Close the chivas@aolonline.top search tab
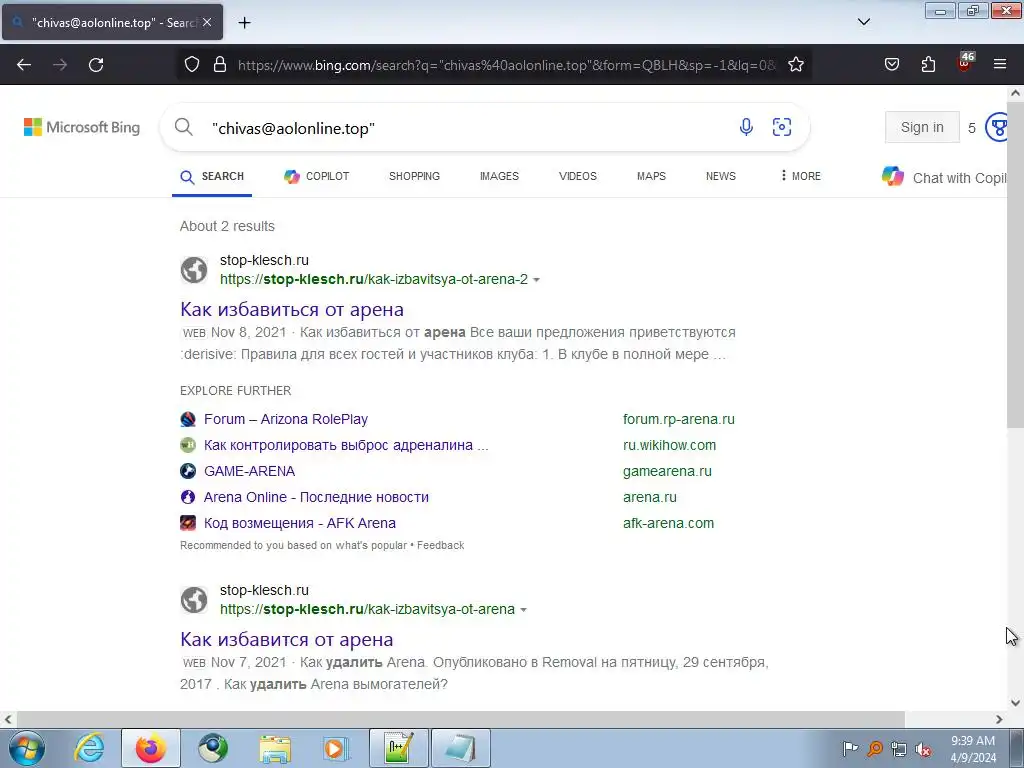Image resolution: width=1024 pixels, height=768 pixels. coord(207,22)
